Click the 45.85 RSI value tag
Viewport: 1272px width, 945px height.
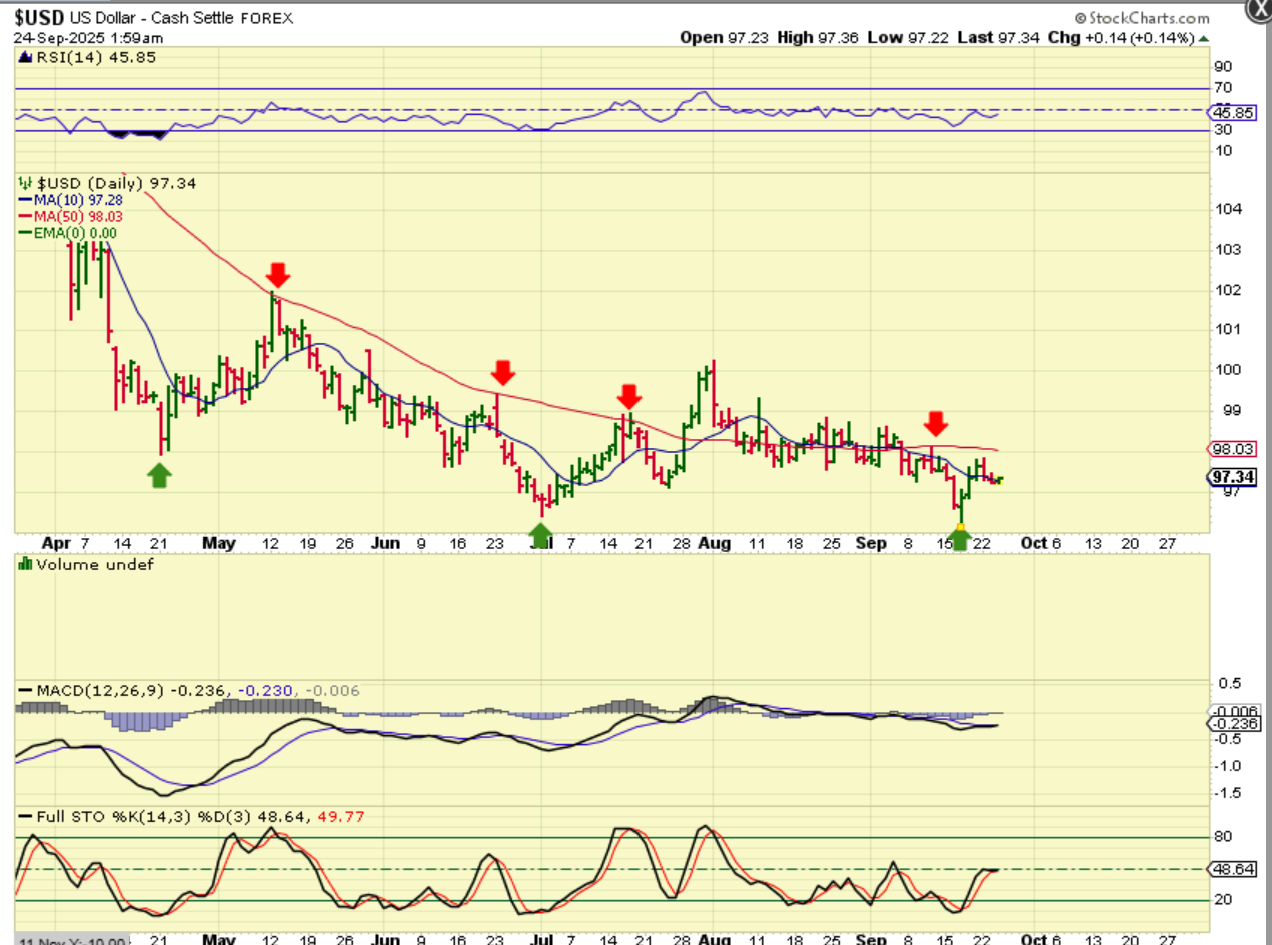(1227, 113)
